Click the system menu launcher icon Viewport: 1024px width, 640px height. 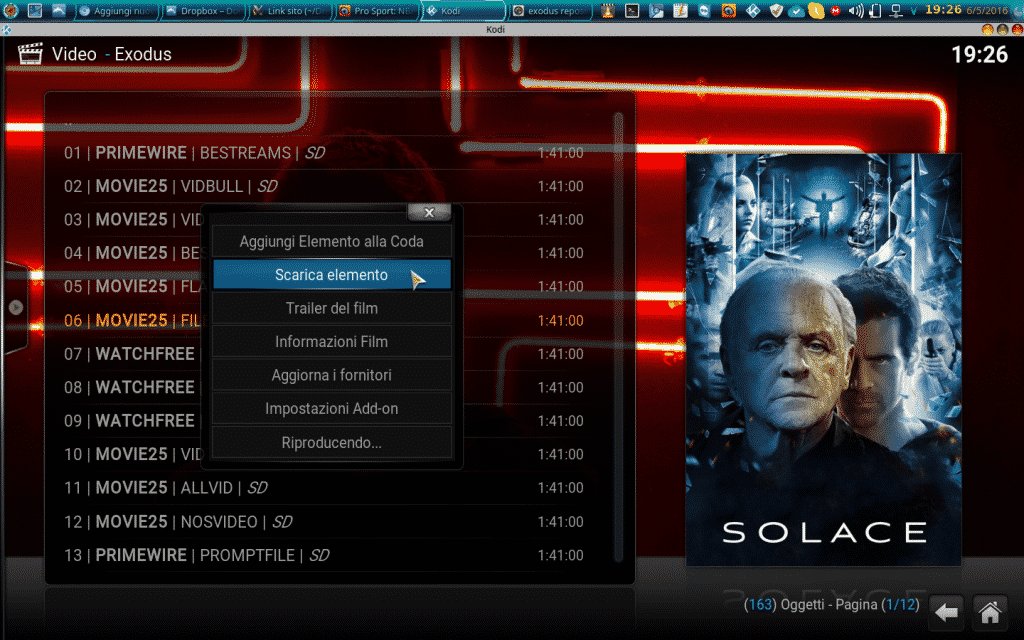tap(11, 10)
